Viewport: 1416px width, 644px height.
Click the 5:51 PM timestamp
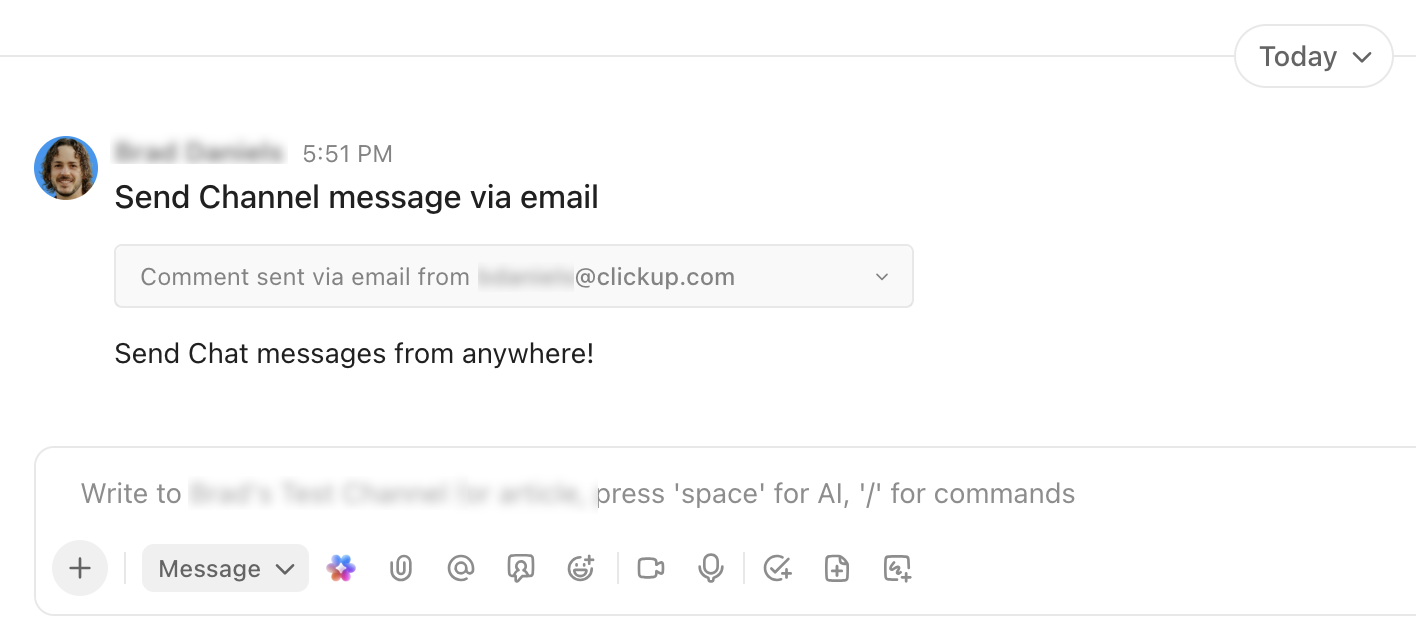(x=347, y=153)
